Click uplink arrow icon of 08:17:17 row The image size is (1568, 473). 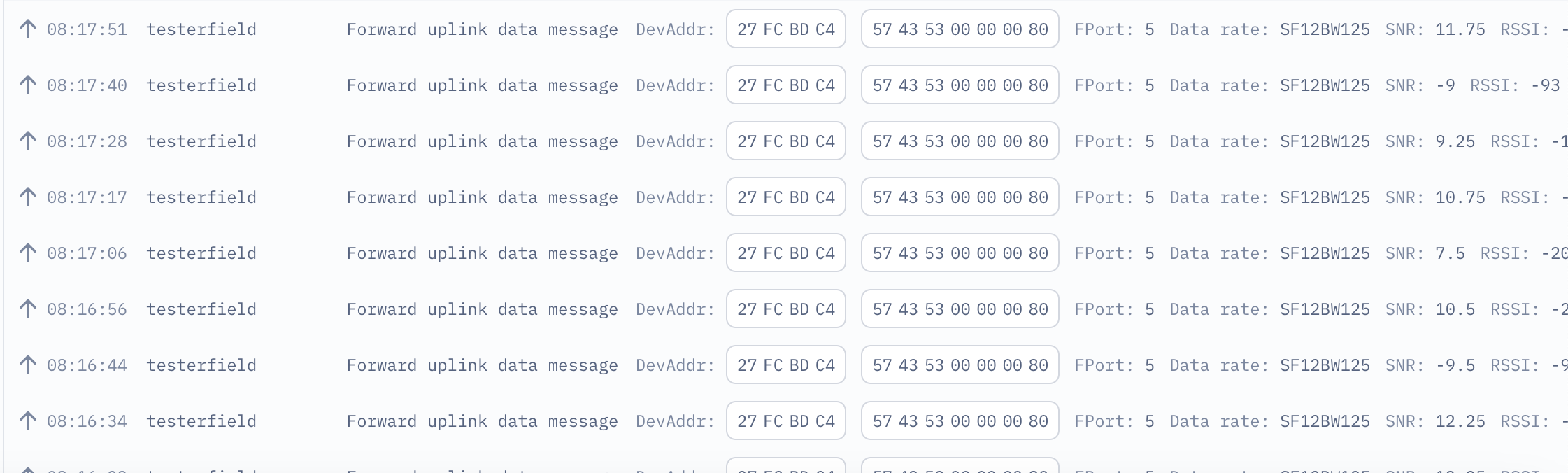click(27, 197)
